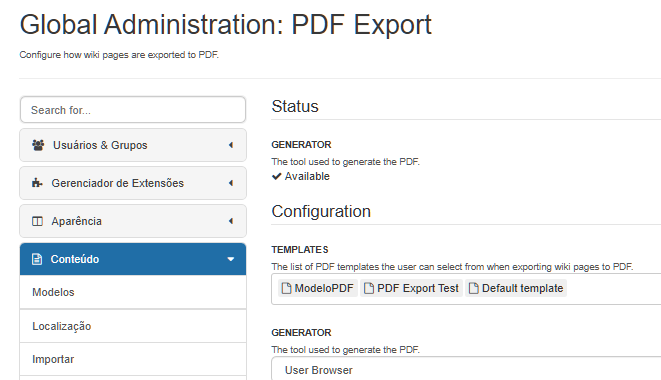This screenshot has width=661, height=380.
Task: Expand the Gerenciador de Extensões arrow
Action: pos(231,183)
